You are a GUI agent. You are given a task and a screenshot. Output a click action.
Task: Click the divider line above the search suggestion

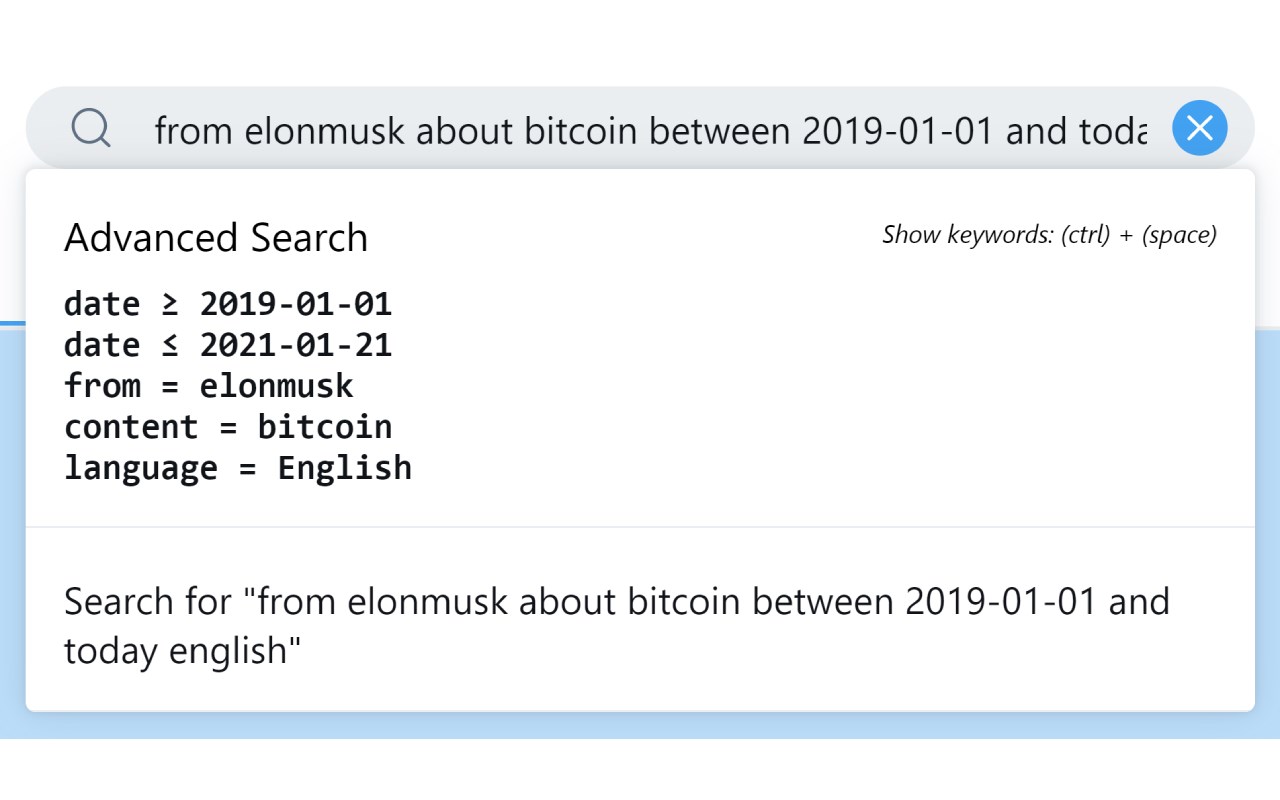640,526
